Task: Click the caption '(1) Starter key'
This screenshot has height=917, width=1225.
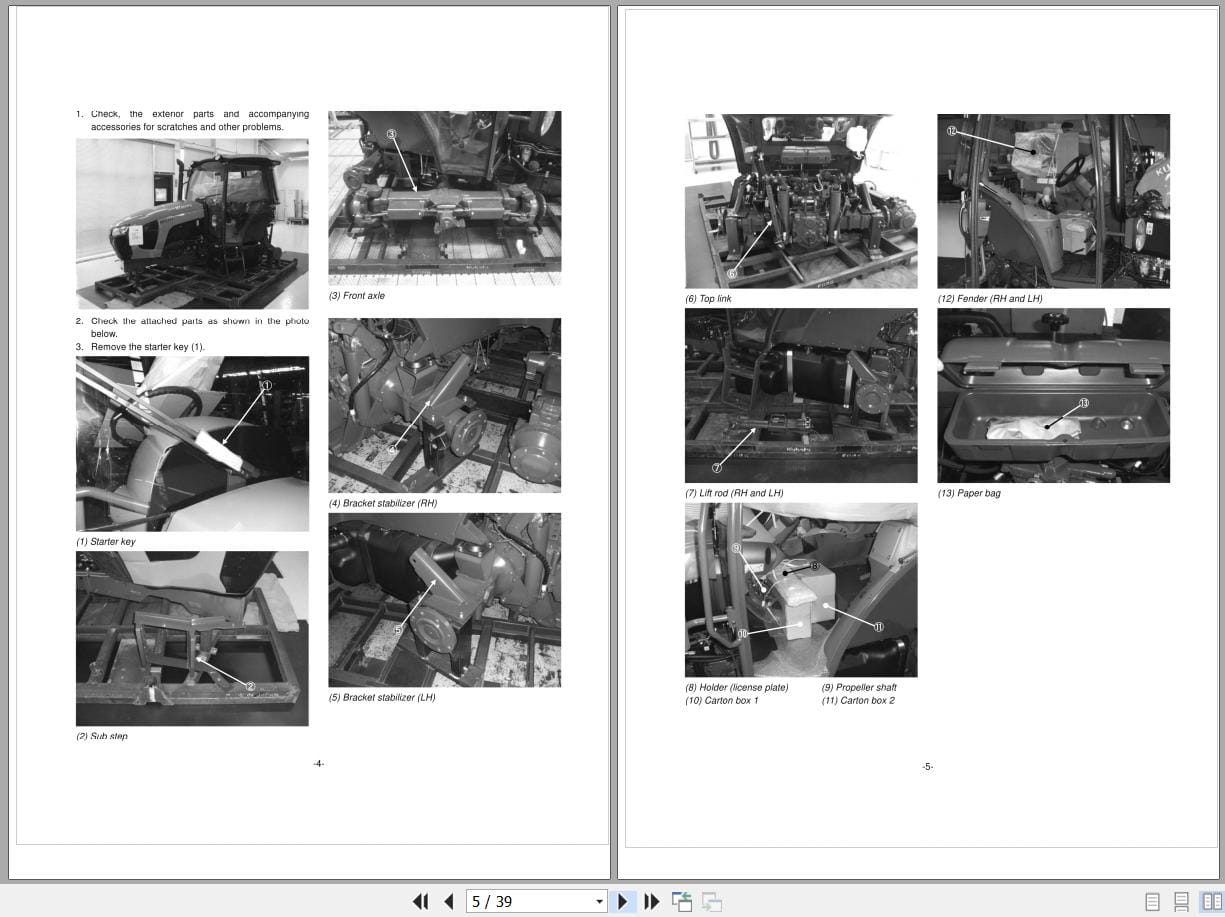Action: (x=106, y=542)
